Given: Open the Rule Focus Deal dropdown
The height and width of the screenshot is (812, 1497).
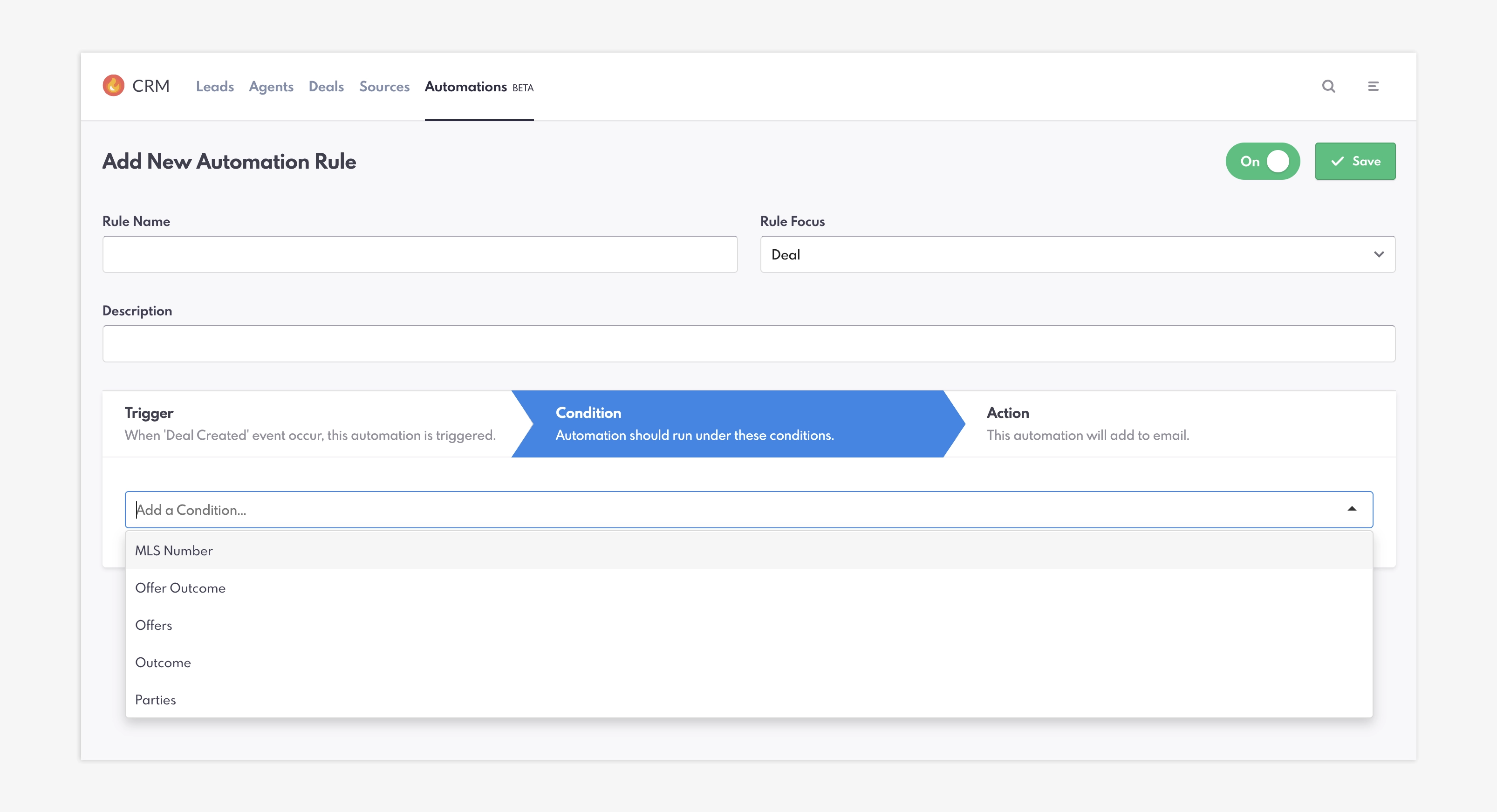Looking at the screenshot, I should (1077, 254).
